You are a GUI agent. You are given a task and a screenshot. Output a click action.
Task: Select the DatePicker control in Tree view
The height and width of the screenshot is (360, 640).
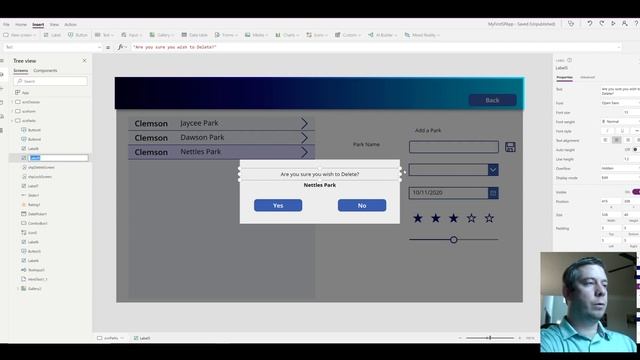pos(34,214)
